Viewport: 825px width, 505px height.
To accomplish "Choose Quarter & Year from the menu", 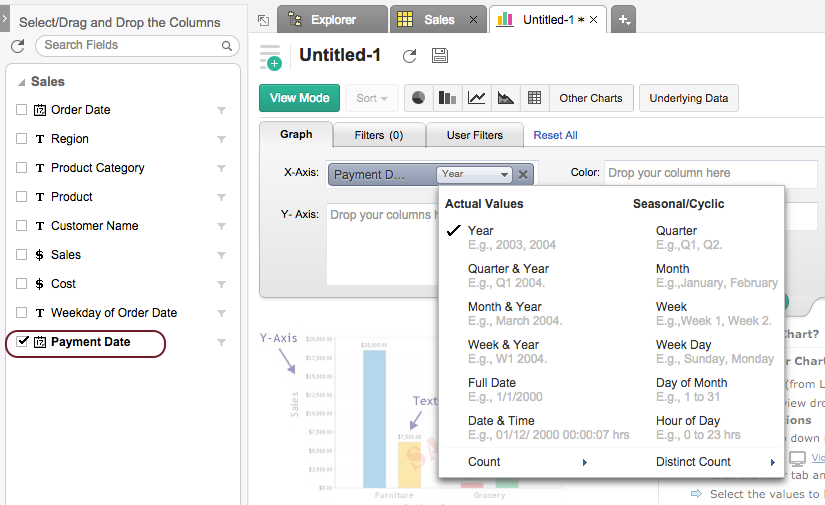I will (x=508, y=268).
